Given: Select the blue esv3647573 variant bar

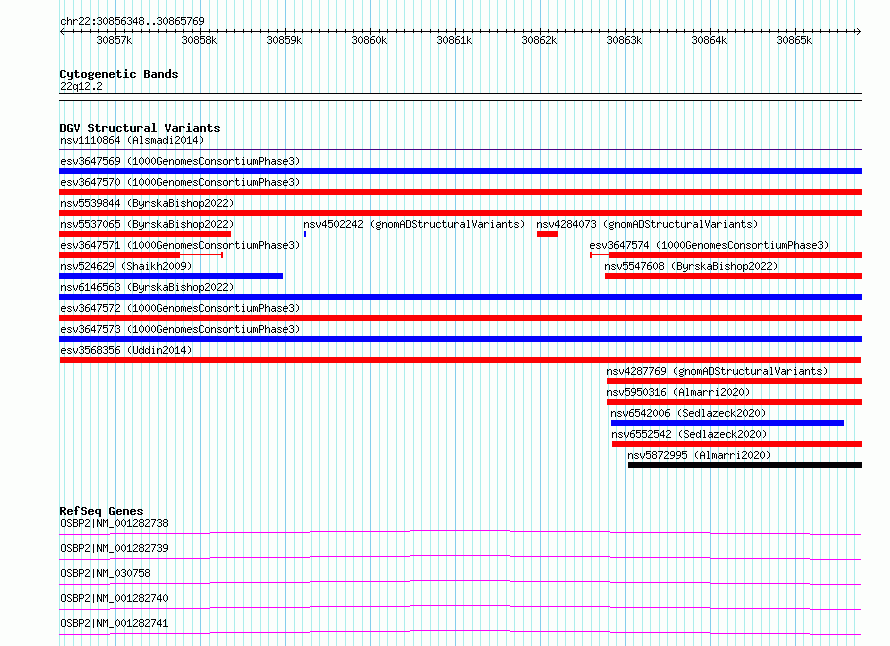Looking at the screenshot, I should [x=460, y=339].
